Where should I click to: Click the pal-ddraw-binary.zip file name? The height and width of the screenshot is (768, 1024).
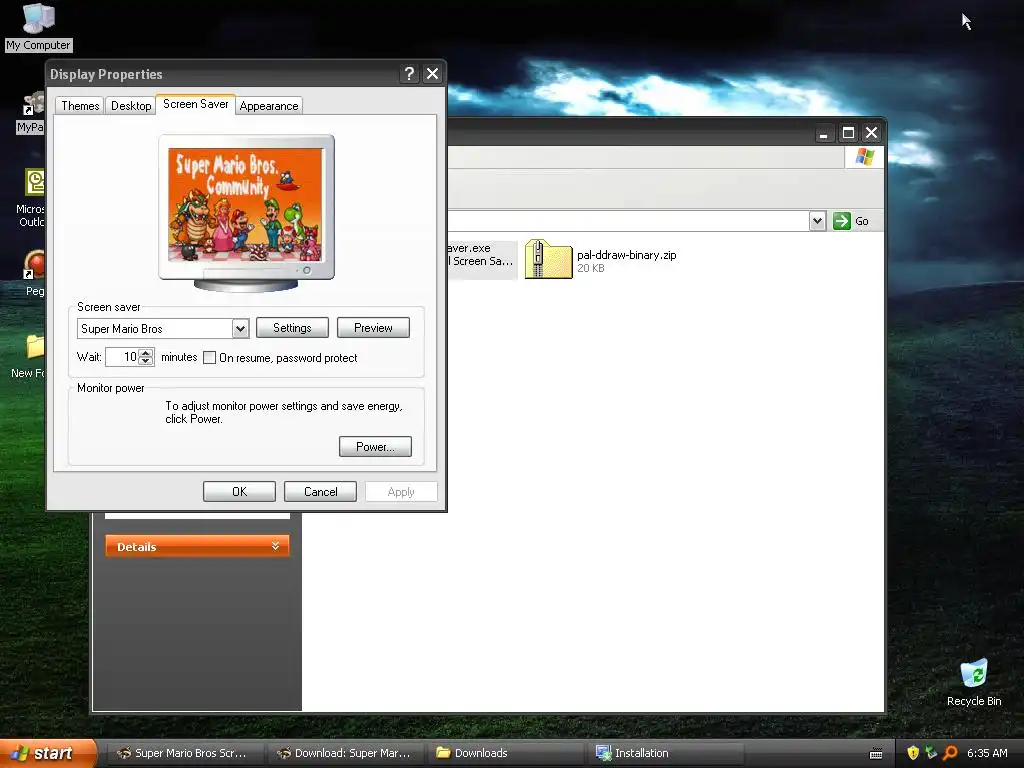pos(626,255)
